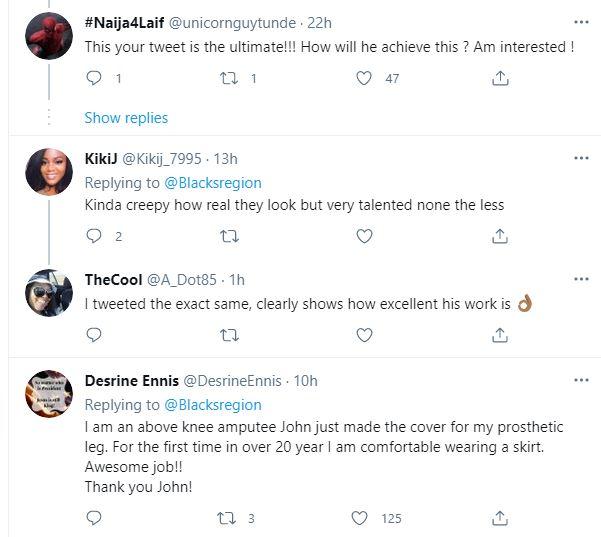This screenshot has width=601, height=537.
Task: Reply to KikiJ's tweet
Action: pyautogui.click(x=95, y=236)
